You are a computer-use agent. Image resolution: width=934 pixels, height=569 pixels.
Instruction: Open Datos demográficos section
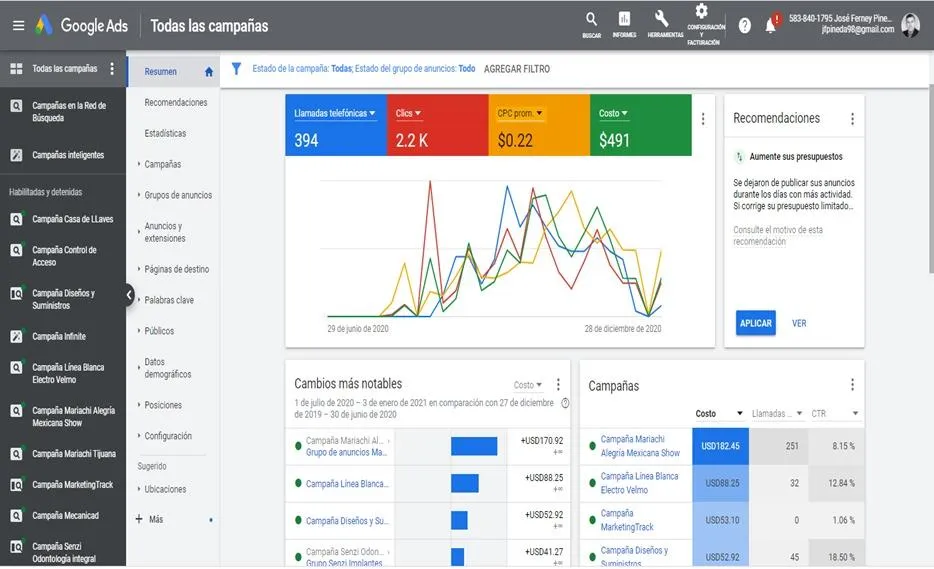pos(167,368)
